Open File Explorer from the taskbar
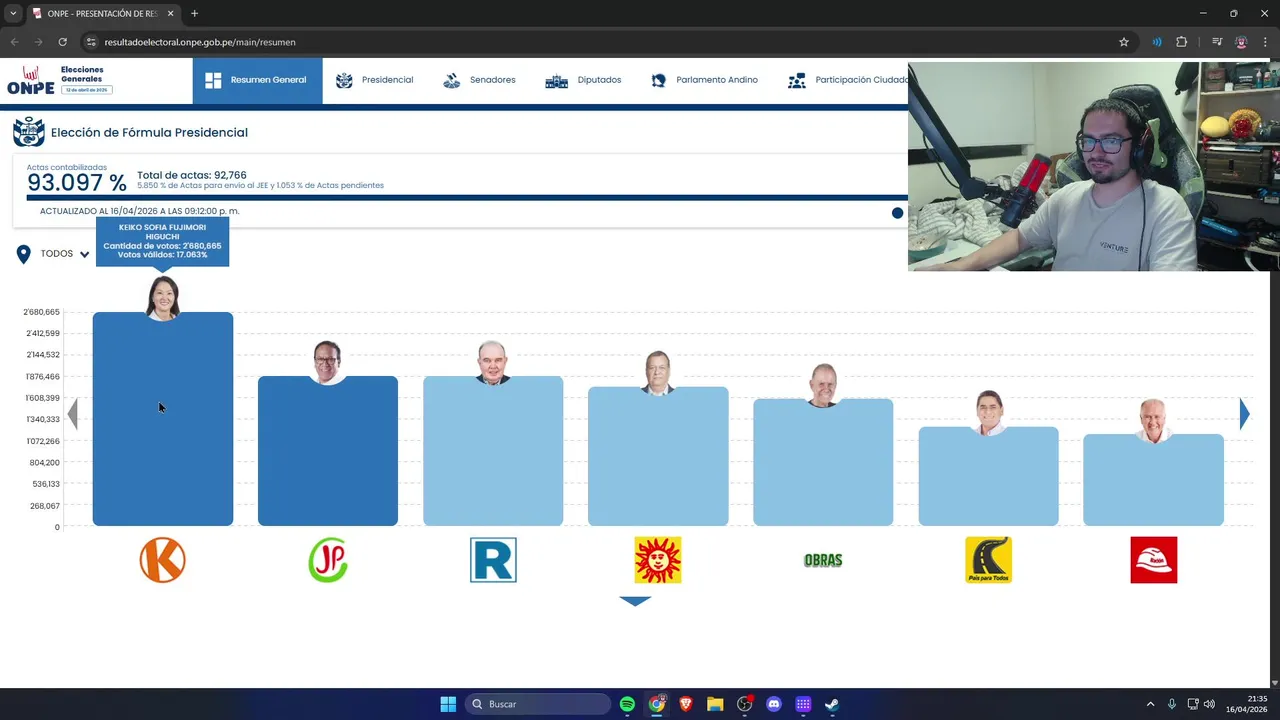This screenshot has height=720, width=1280. [x=715, y=704]
